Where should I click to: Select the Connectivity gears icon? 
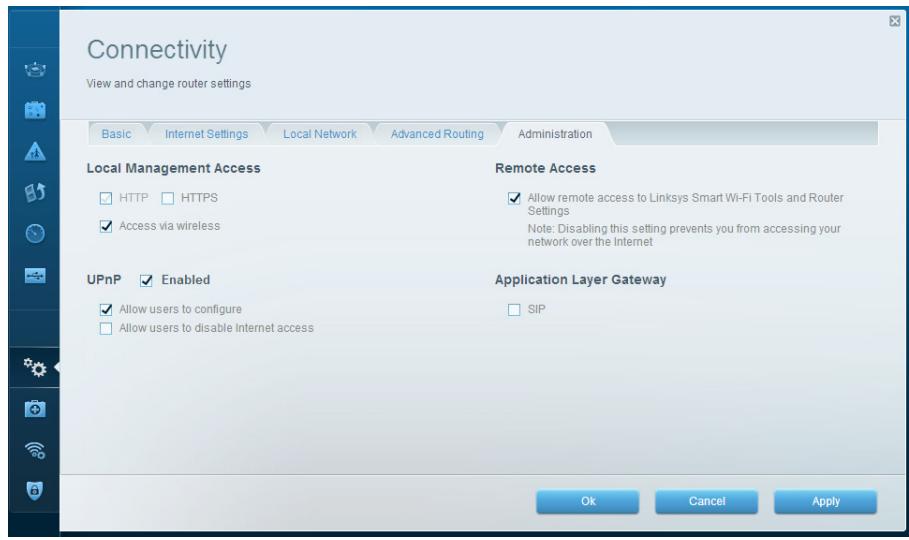tap(35, 367)
